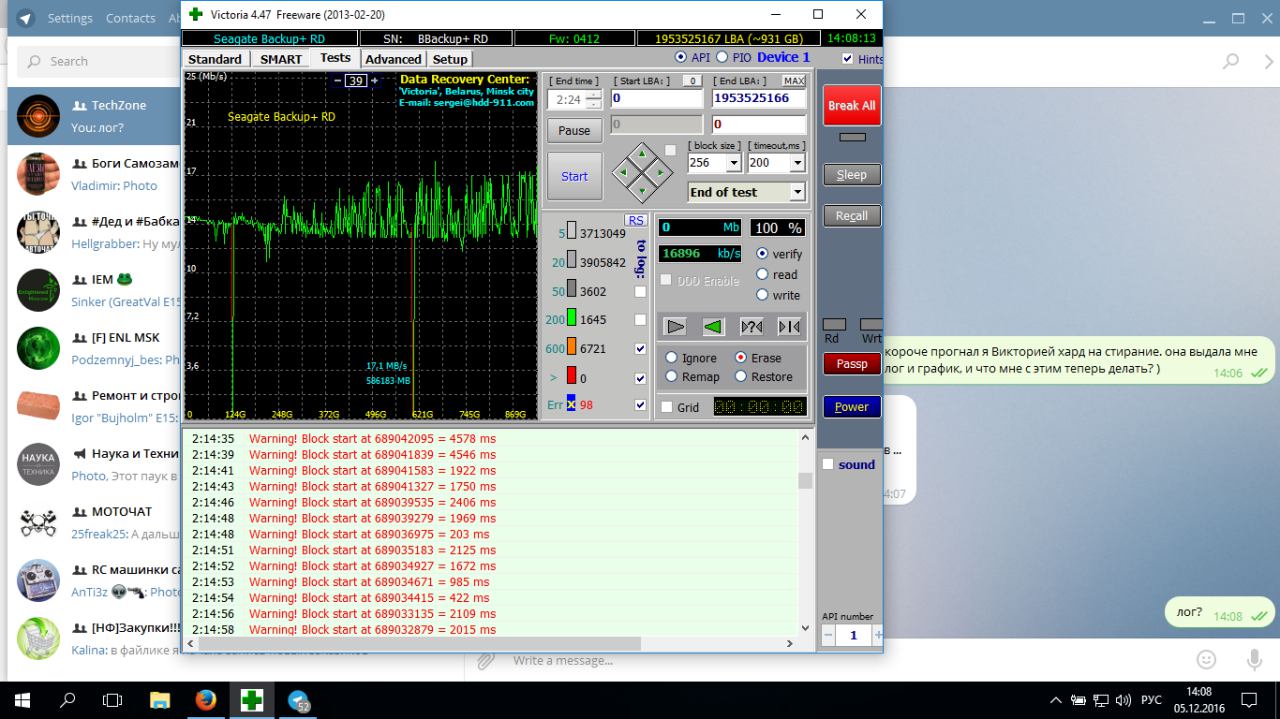1280x719 pixels.
Task: Open the block size dropdown
Action: coord(733,163)
